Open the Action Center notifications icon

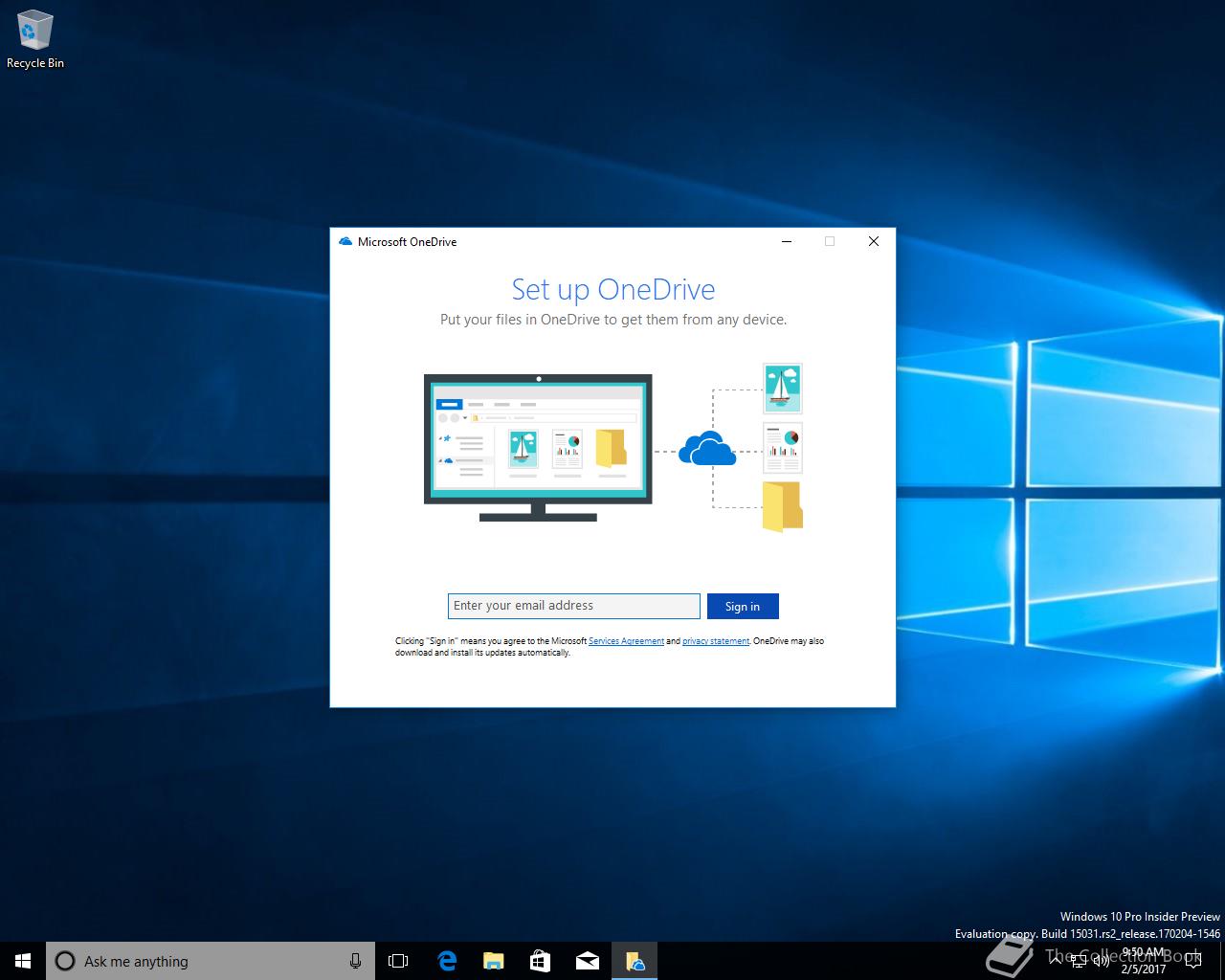tap(1193, 961)
